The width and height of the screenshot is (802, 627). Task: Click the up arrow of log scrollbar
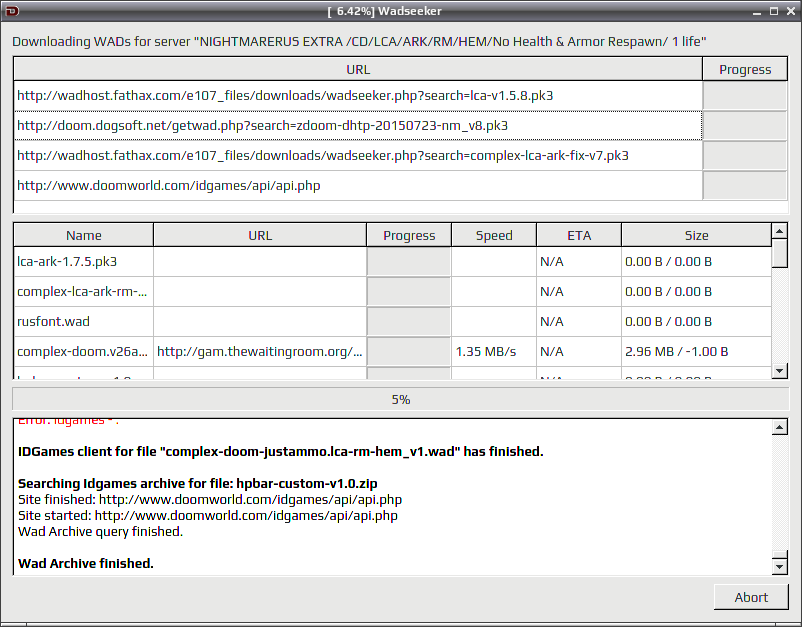(x=779, y=427)
